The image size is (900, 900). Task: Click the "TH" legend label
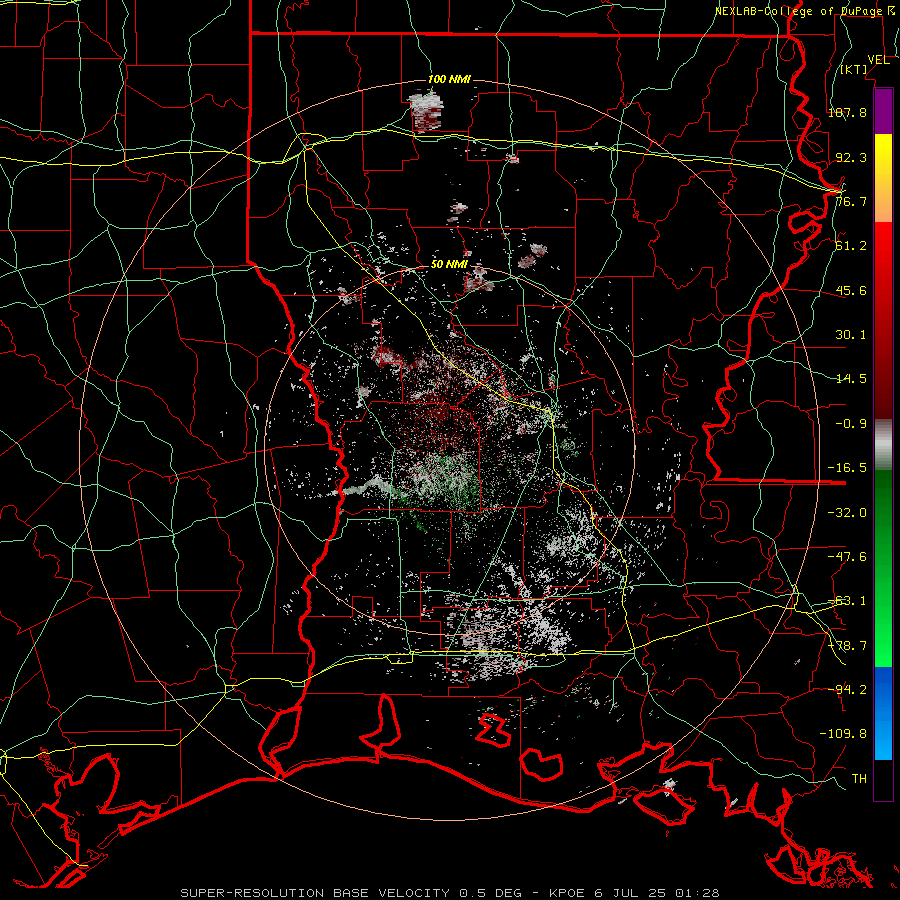tap(859, 779)
